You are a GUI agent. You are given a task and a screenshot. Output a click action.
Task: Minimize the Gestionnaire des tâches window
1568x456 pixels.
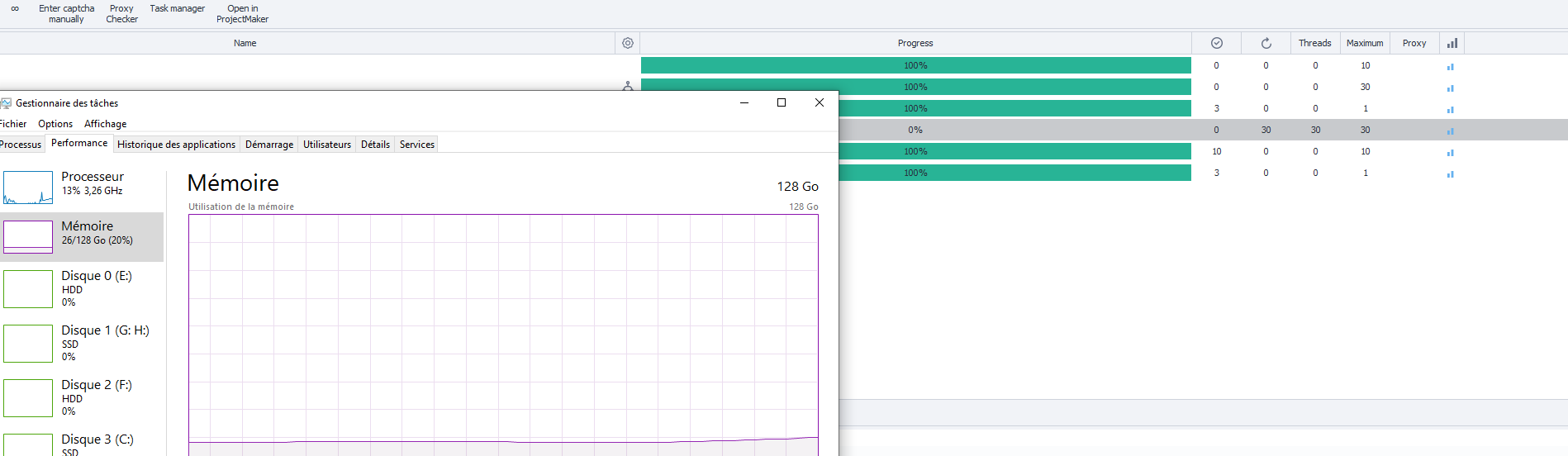pyautogui.click(x=744, y=102)
